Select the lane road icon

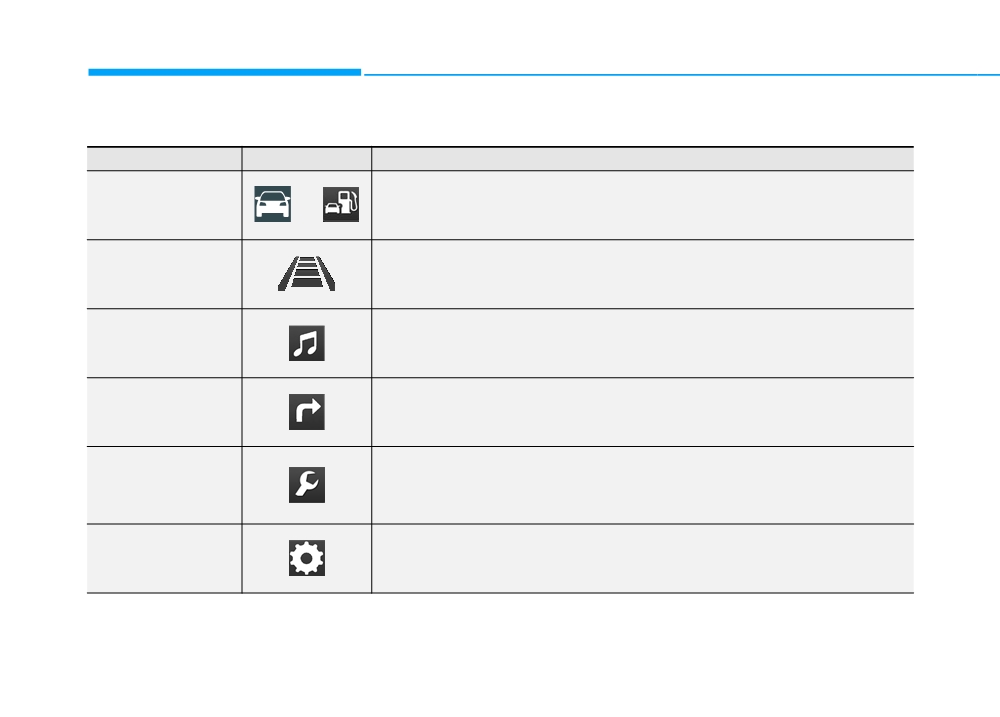click(x=307, y=274)
